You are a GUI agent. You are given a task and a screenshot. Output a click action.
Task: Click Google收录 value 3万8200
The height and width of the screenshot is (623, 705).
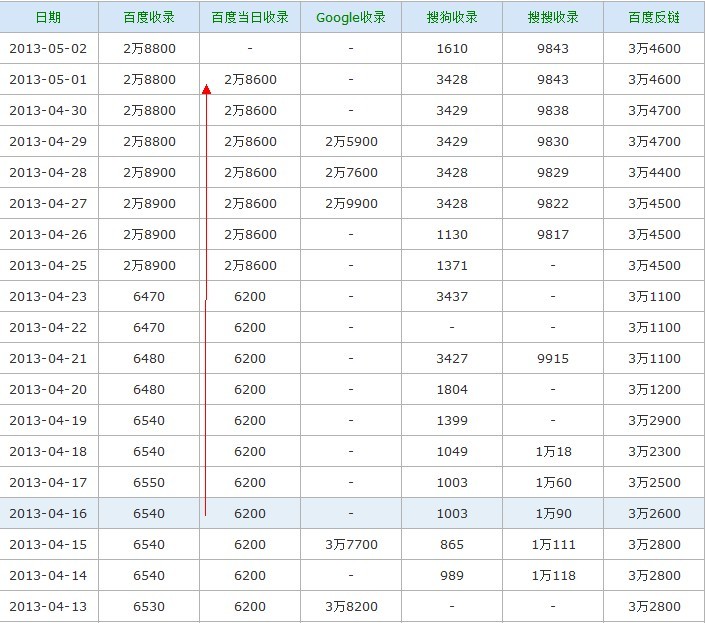pos(351,606)
